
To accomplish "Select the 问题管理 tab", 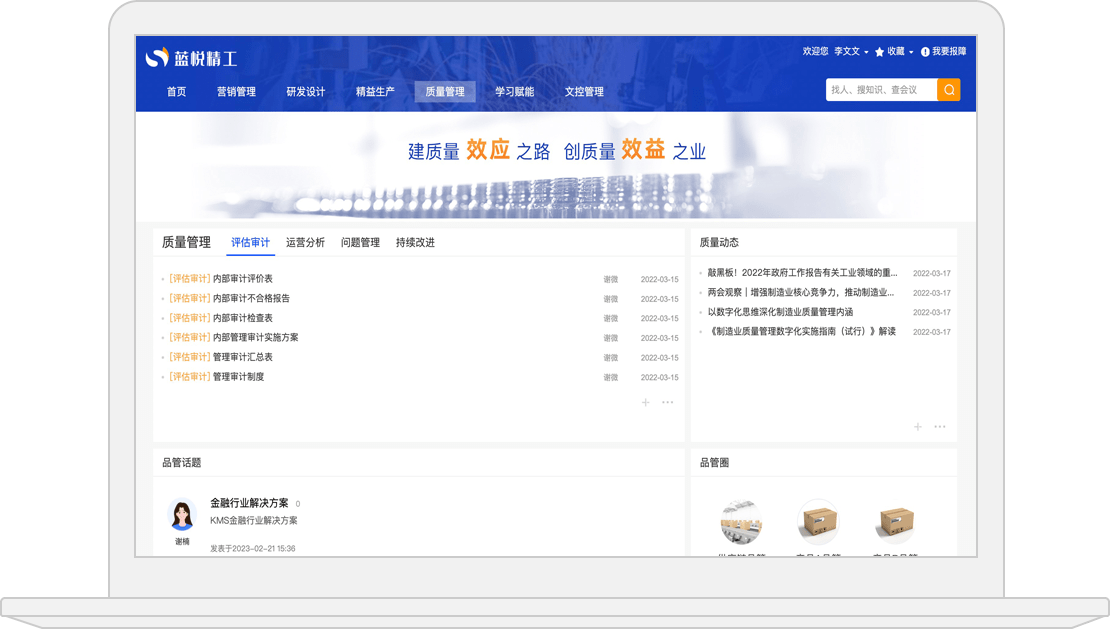I will pos(360,243).
